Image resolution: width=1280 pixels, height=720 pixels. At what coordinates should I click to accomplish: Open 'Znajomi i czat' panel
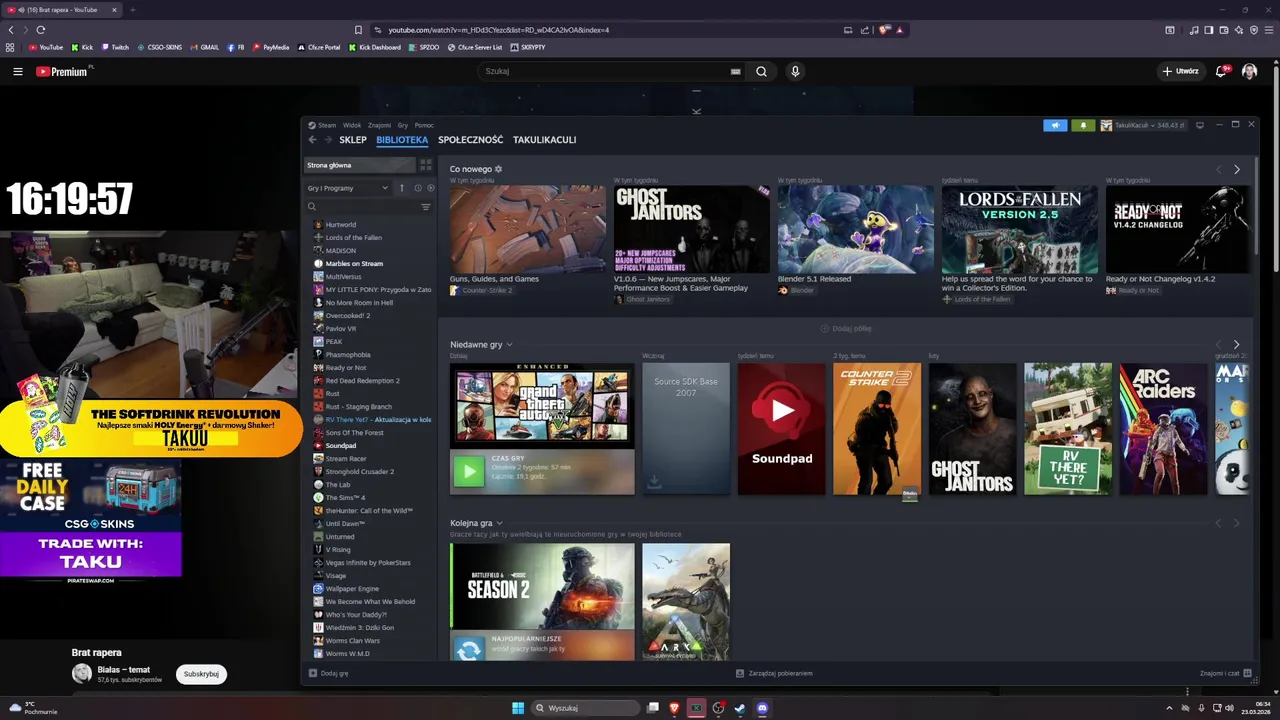[1225, 673]
